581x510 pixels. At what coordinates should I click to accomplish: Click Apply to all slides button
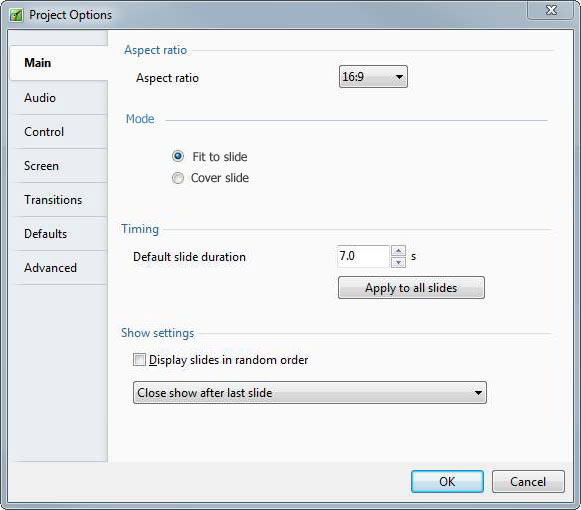411,288
